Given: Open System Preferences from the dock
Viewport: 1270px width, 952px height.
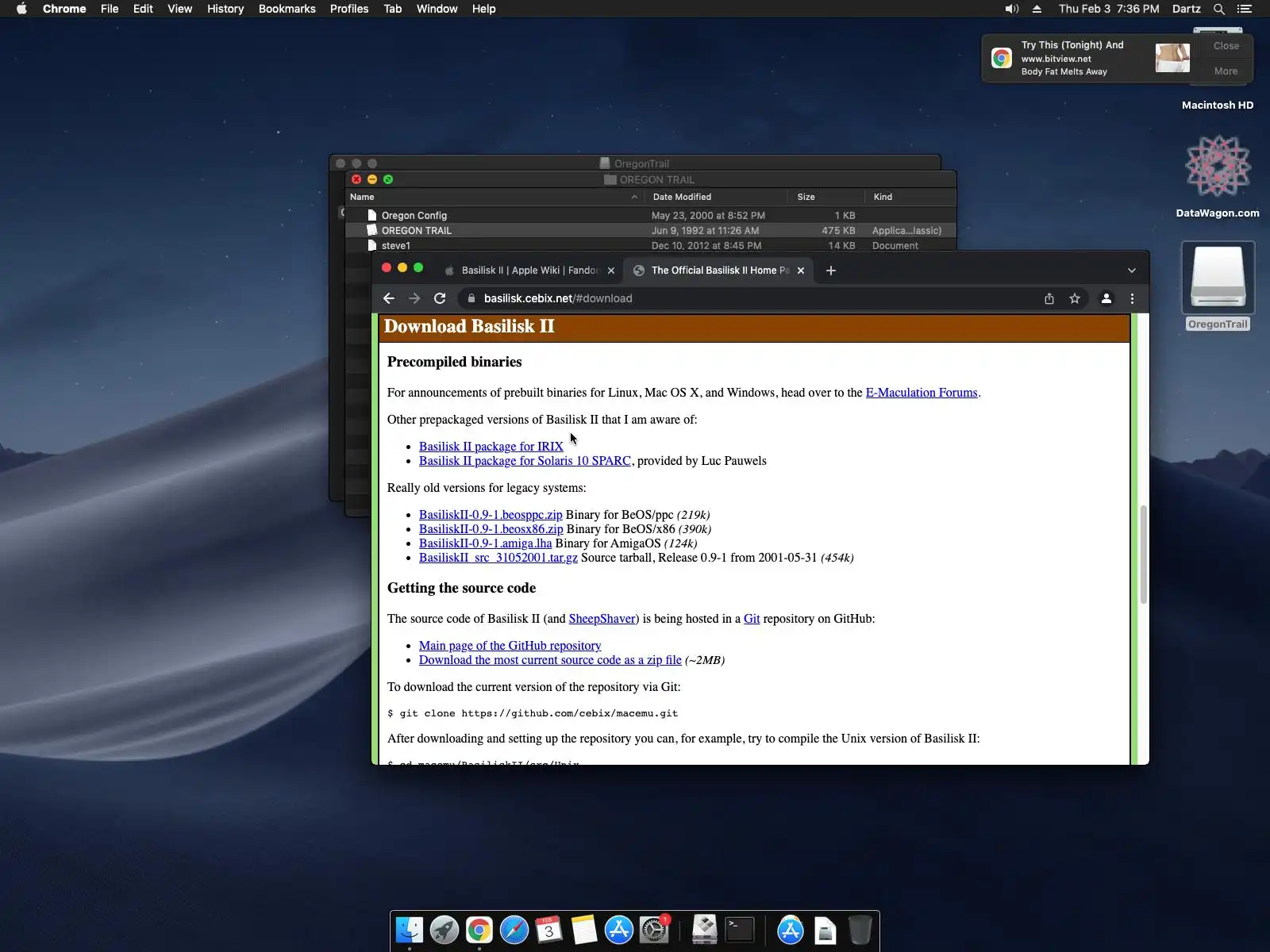Looking at the screenshot, I should pyautogui.click(x=654, y=930).
